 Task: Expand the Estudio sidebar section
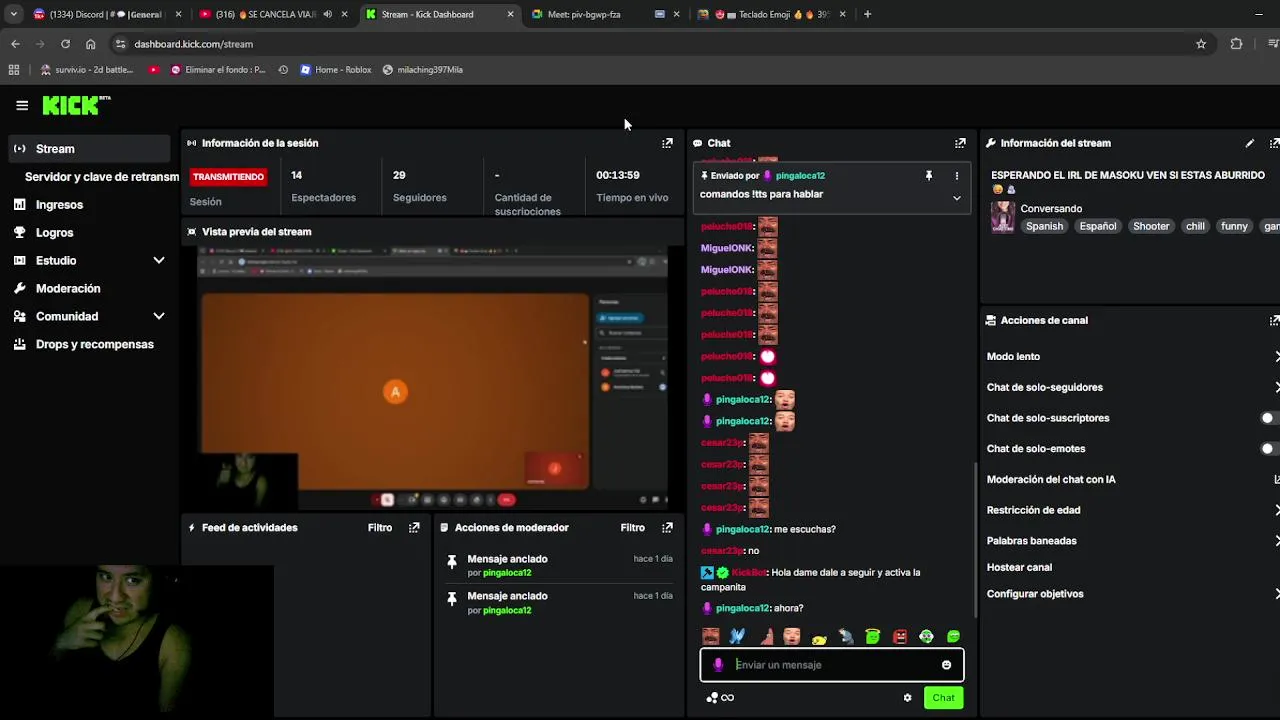pos(158,260)
